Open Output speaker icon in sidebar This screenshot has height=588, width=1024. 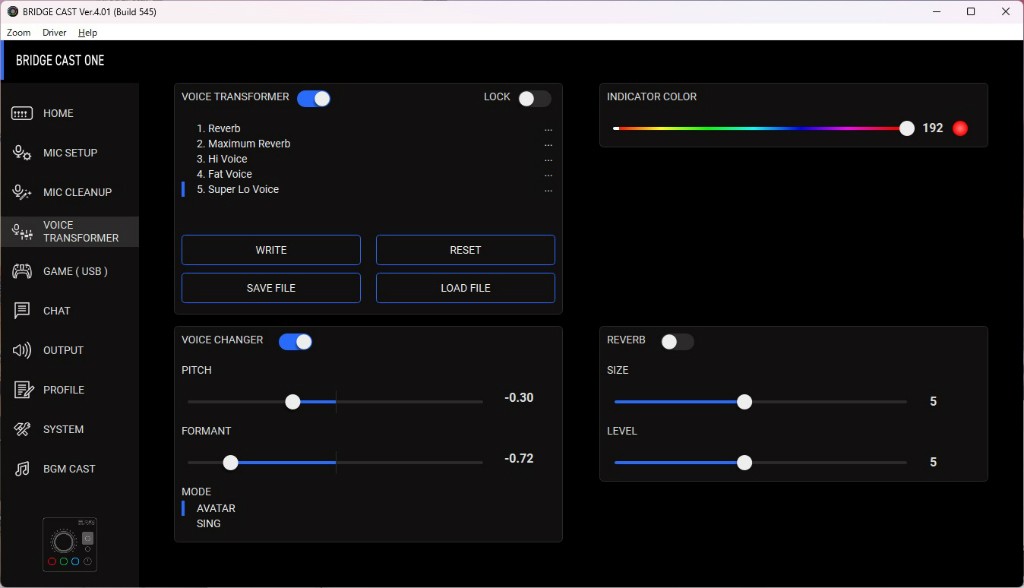point(22,350)
